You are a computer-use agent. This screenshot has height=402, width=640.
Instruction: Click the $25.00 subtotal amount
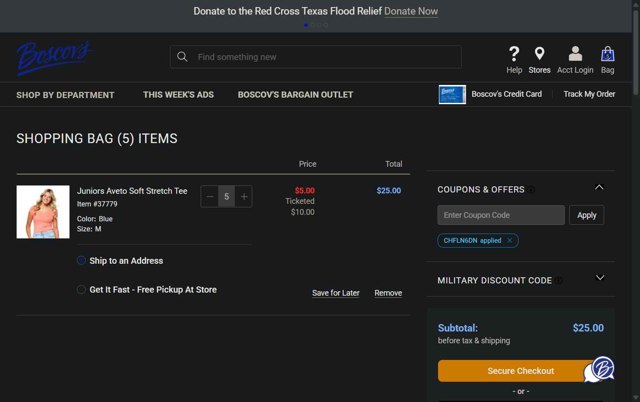[588, 328]
